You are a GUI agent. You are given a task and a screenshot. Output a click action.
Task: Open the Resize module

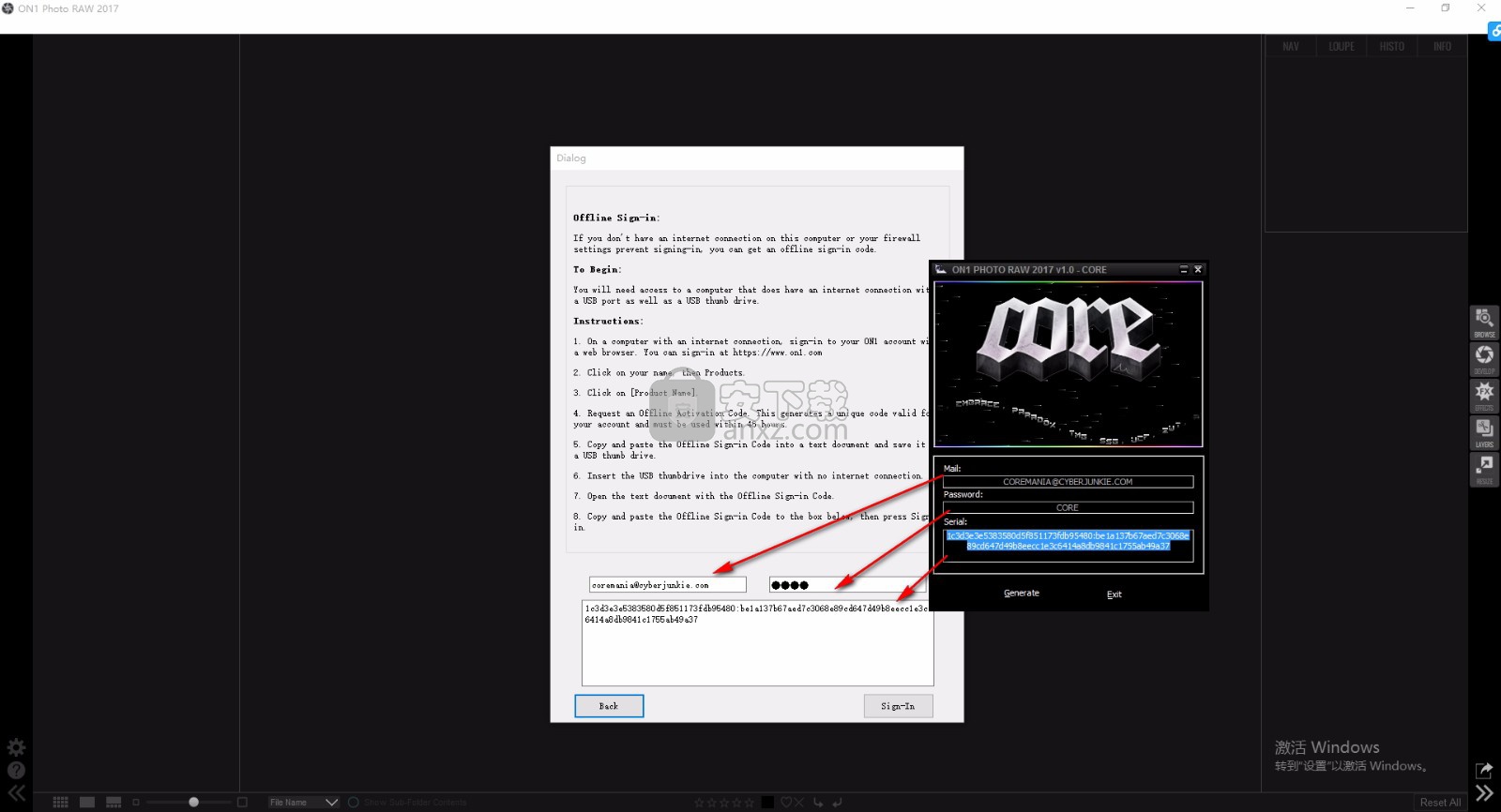point(1484,468)
